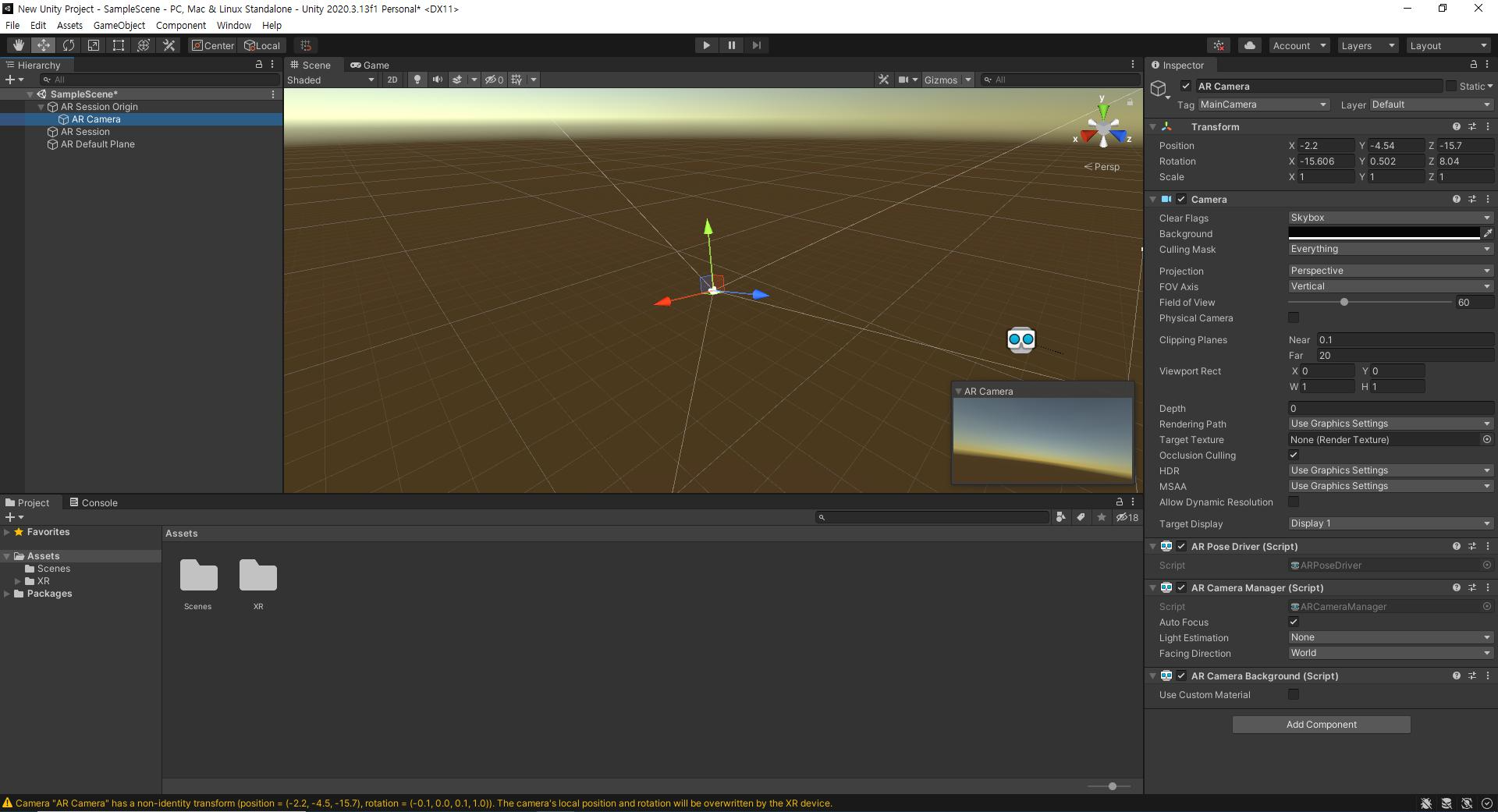Switch to the Console tab
This screenshot has width=1498, height=812.
tap(94, 502)
